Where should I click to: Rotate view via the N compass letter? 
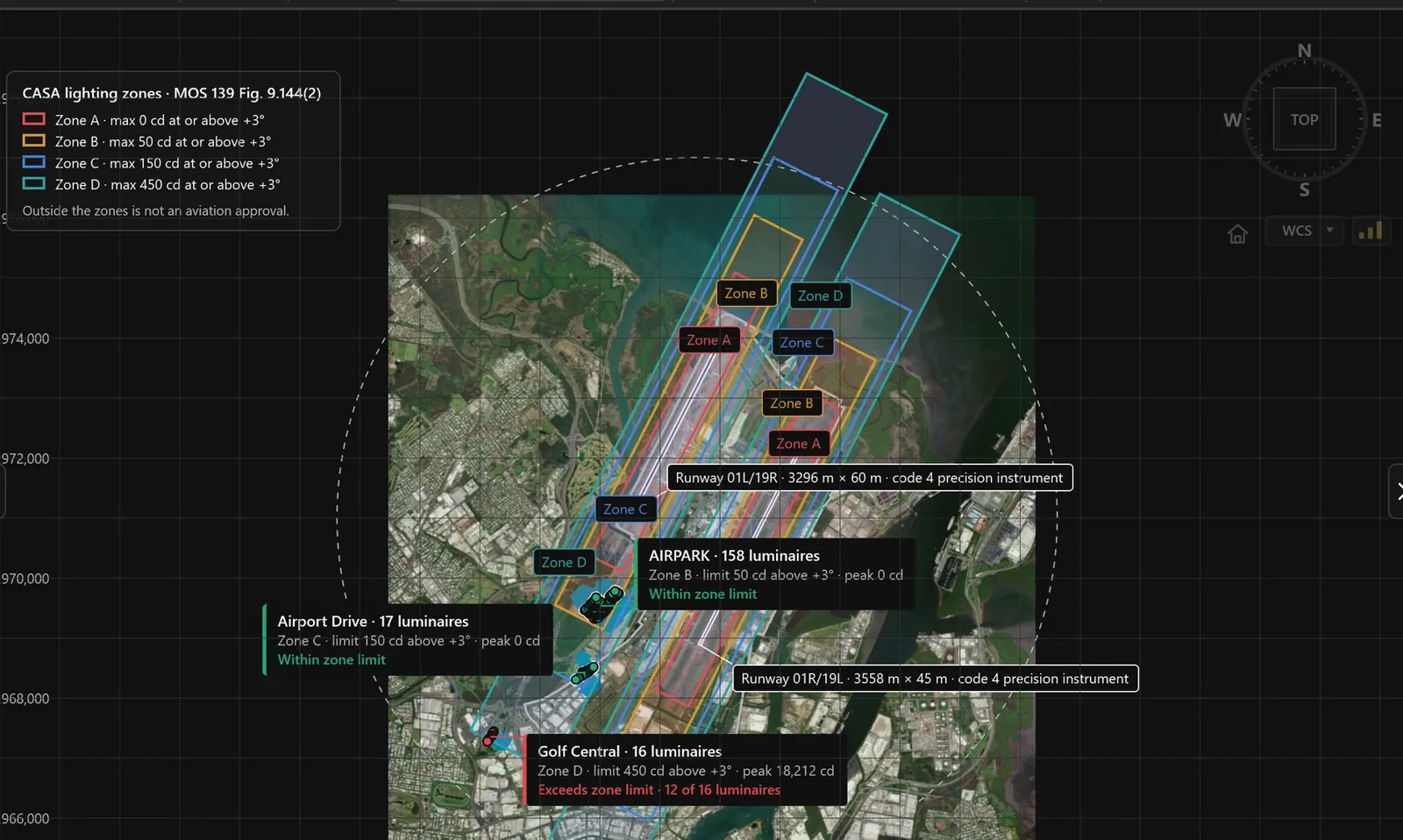[x=1305, y=51]
